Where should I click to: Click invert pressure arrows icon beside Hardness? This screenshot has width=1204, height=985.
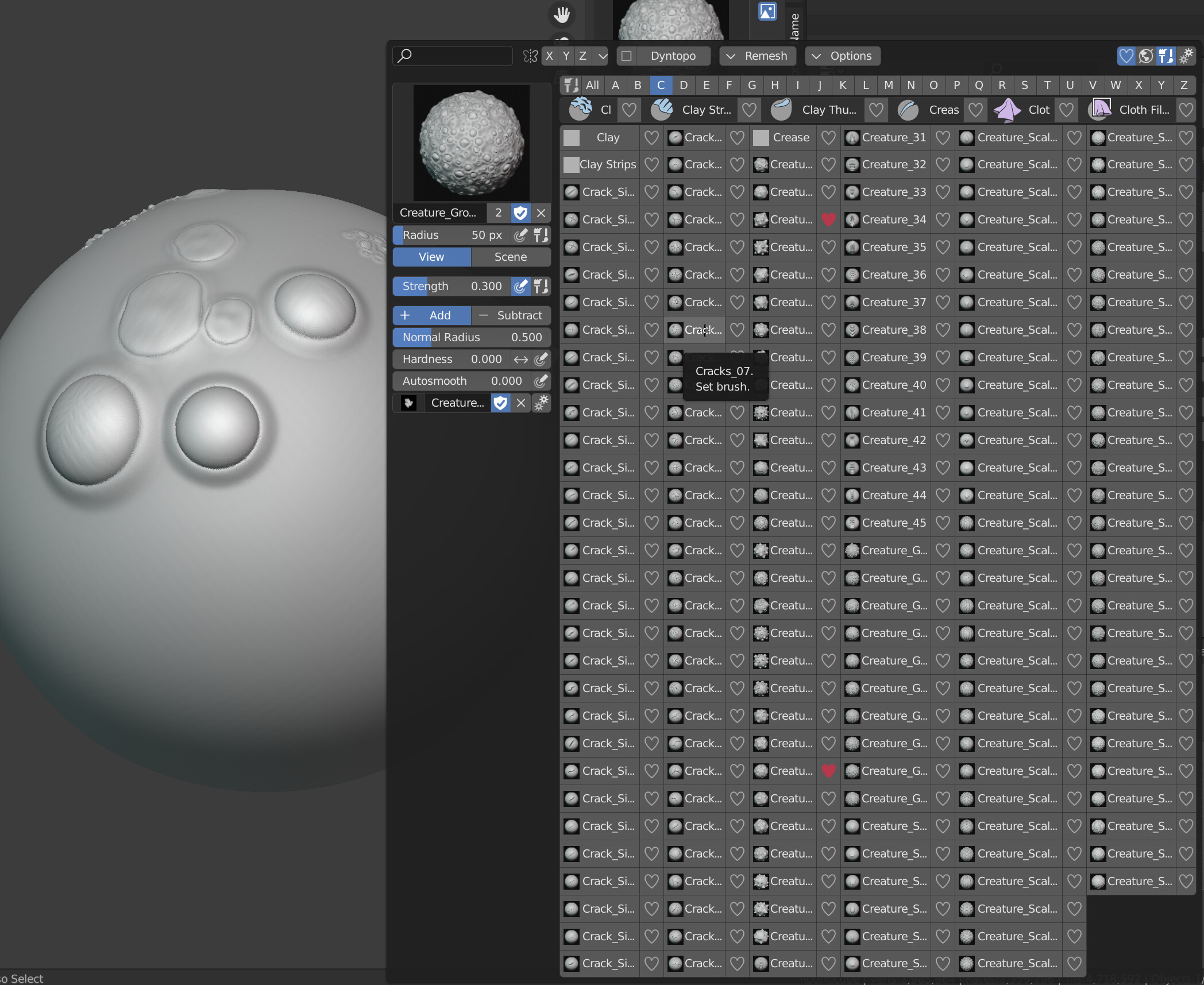pos(520,359)
